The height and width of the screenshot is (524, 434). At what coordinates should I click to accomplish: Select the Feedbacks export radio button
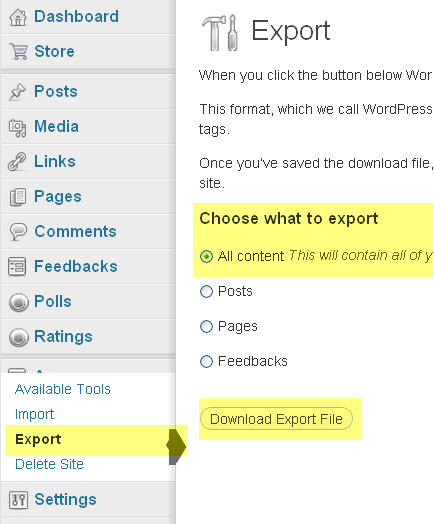(x=206, y=361)
